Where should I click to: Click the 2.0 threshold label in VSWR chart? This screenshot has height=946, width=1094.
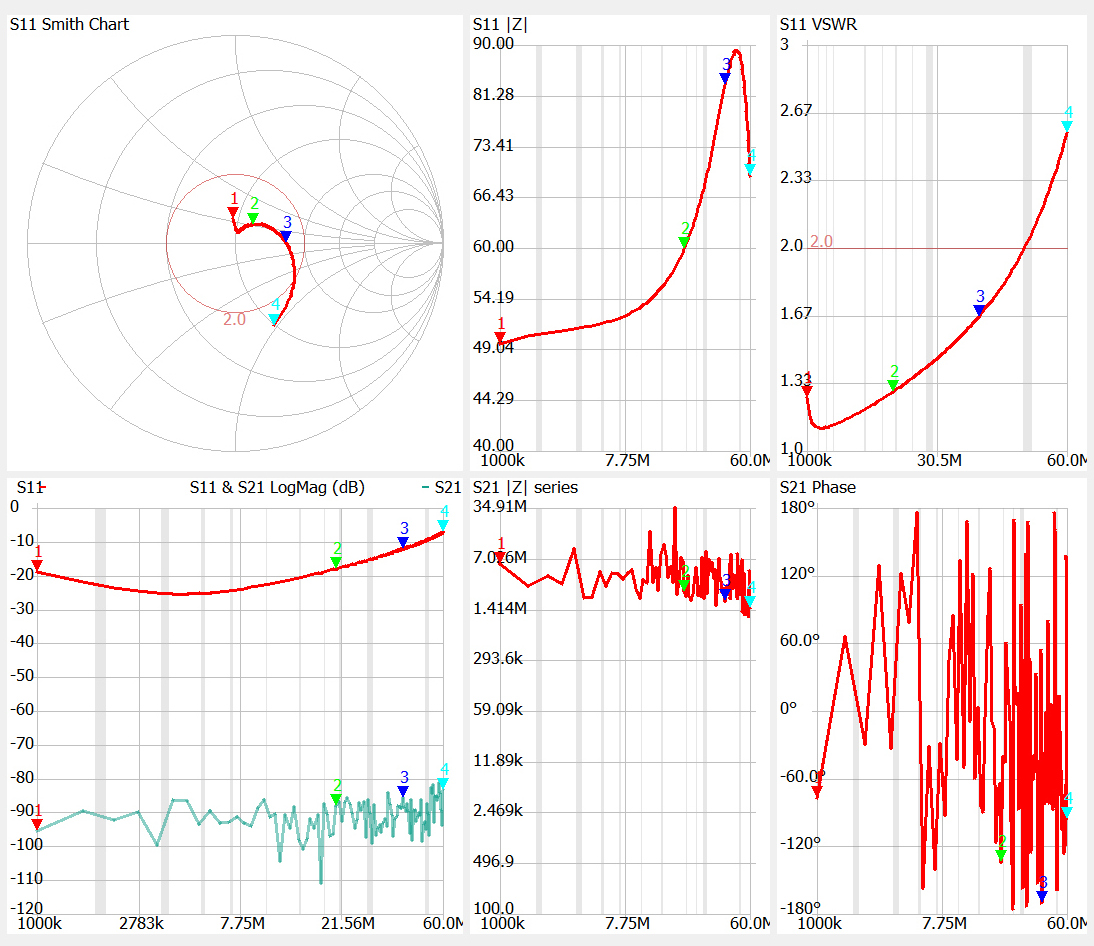821,241
